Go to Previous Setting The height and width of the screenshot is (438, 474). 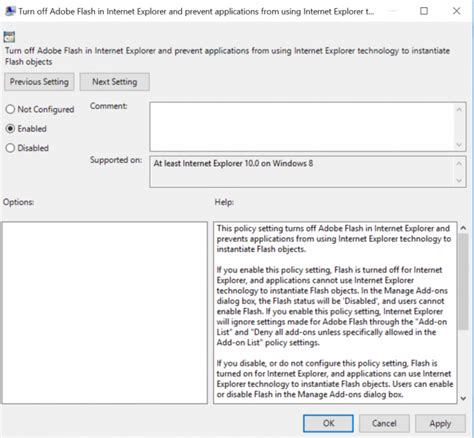[x=39, y=82]
